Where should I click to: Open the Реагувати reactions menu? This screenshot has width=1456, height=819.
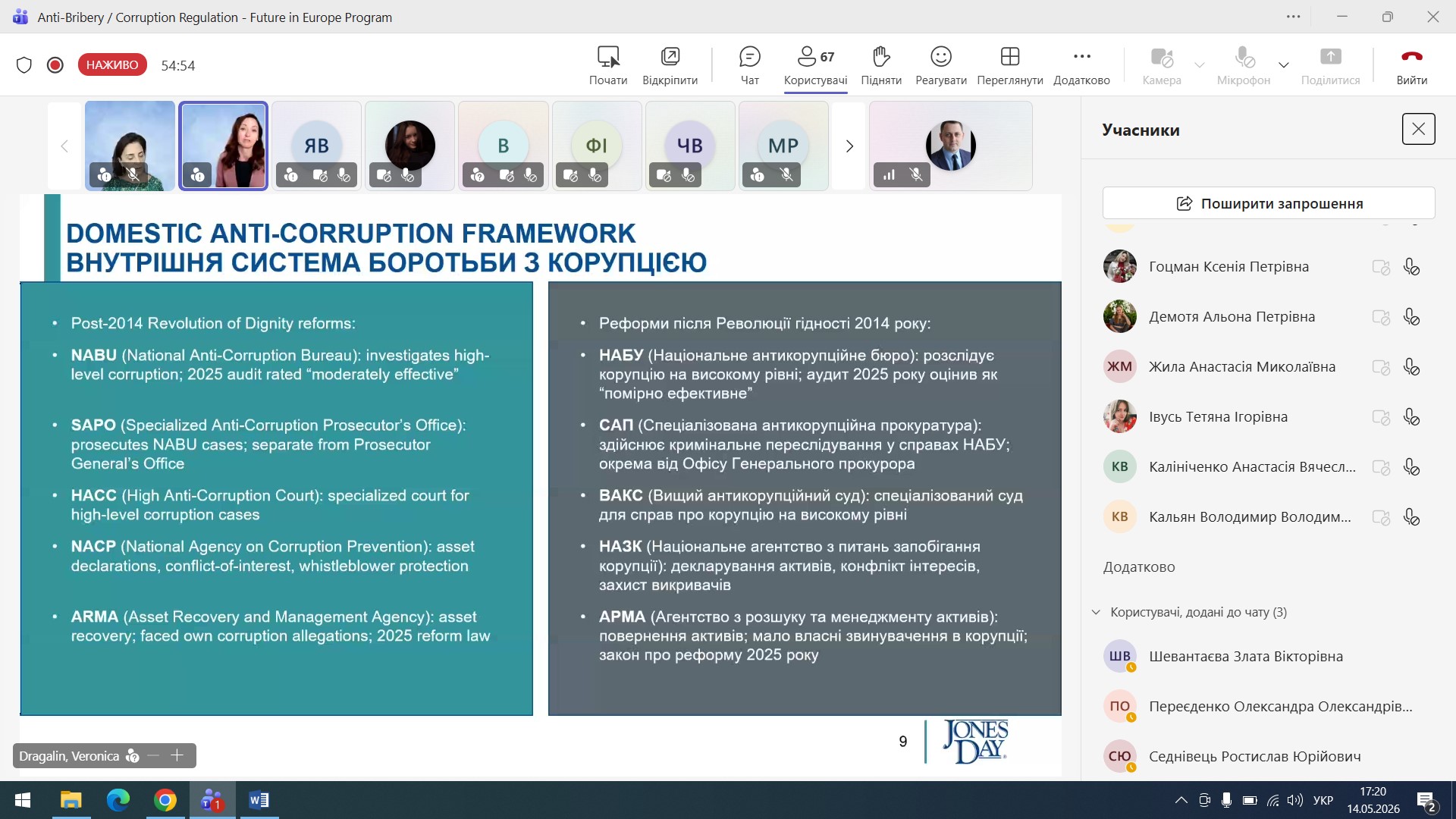941,65
